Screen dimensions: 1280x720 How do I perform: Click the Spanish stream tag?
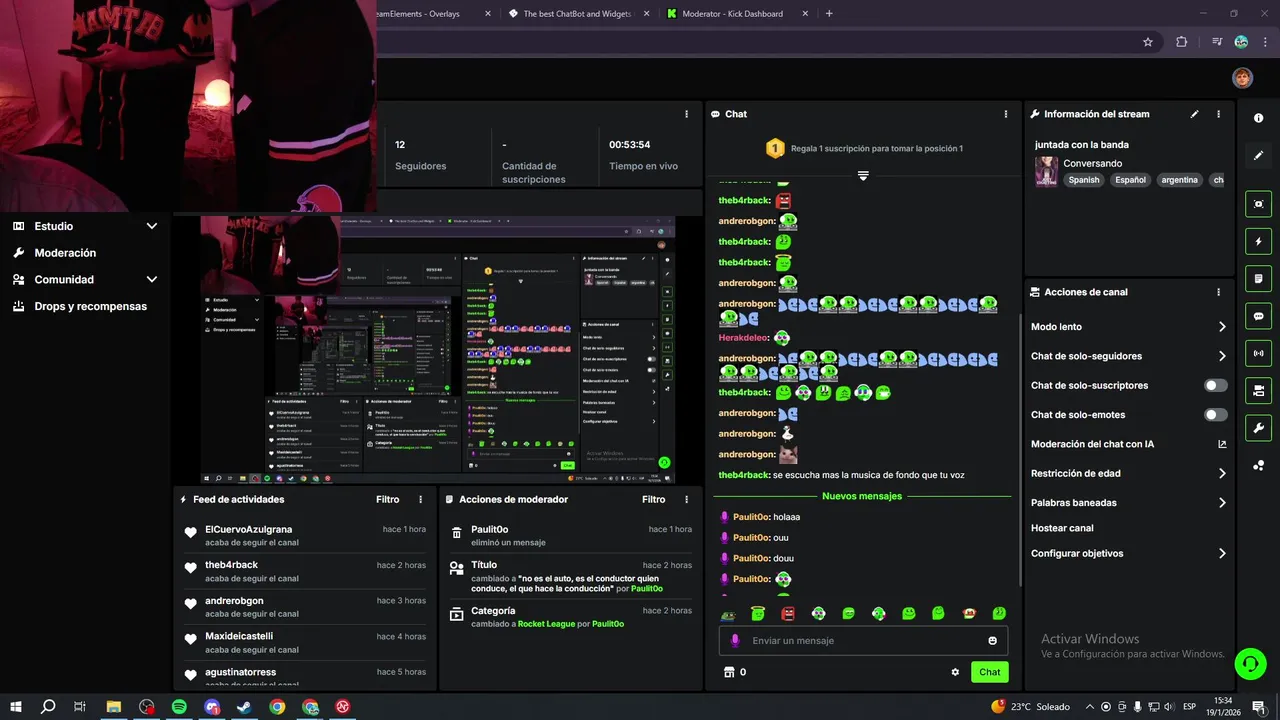coord(1083,180)
